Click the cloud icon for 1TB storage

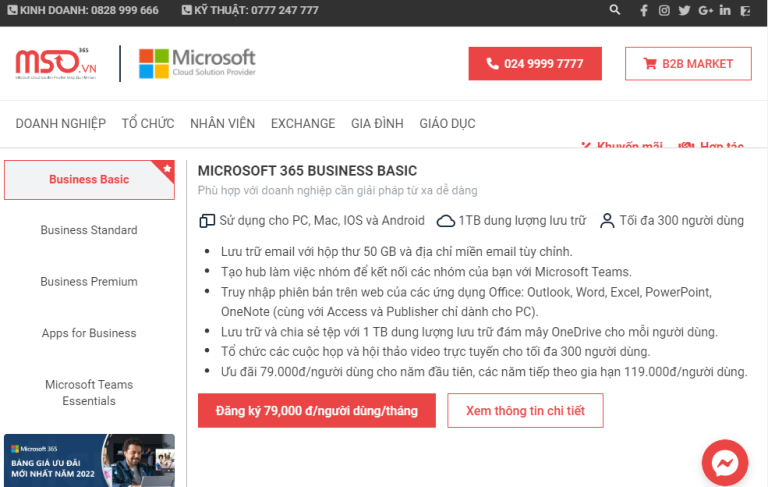pyautogui.click(x=445, y=221)
